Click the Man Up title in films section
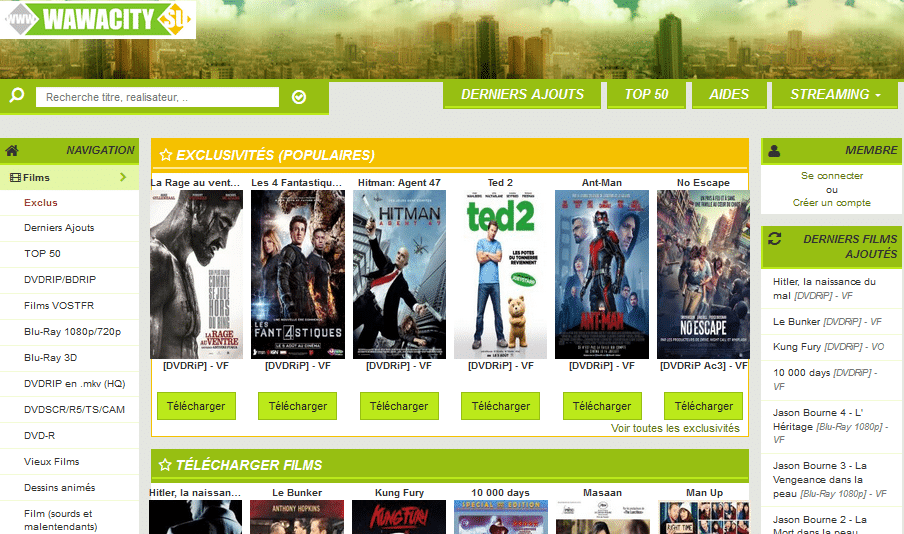The image size is (904, 534). 704,492
